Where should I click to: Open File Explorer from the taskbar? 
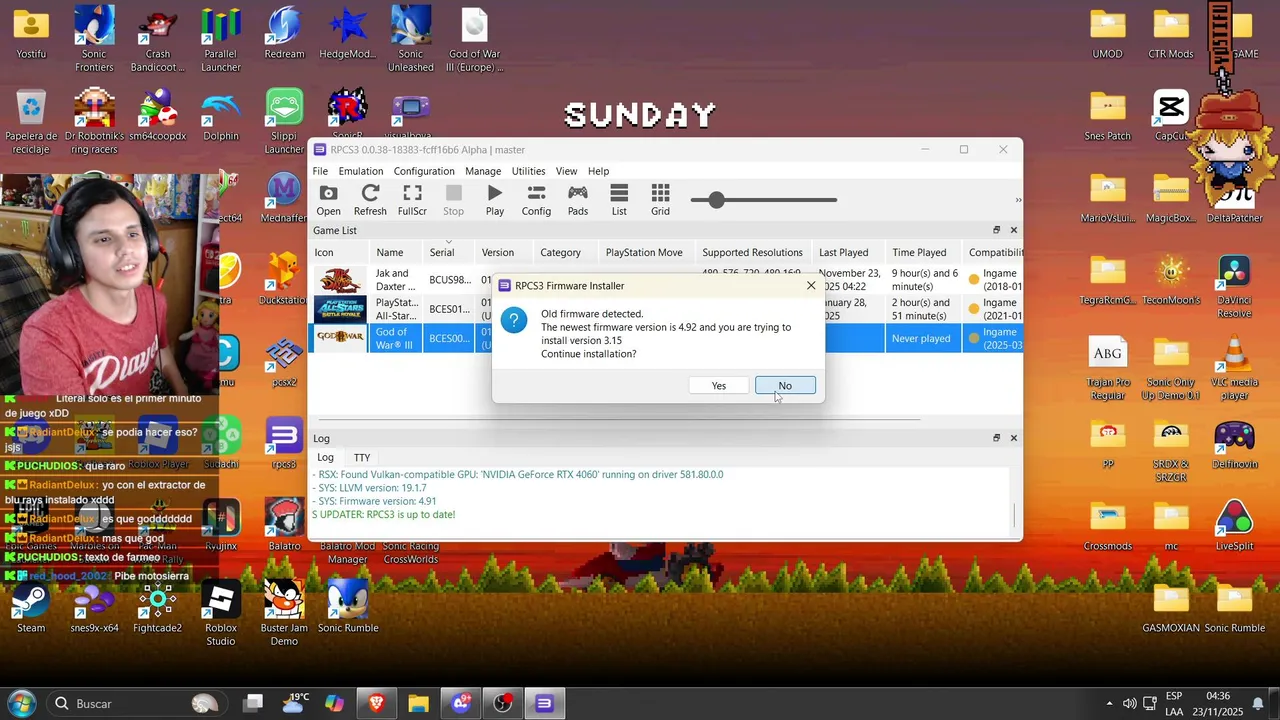418,704
